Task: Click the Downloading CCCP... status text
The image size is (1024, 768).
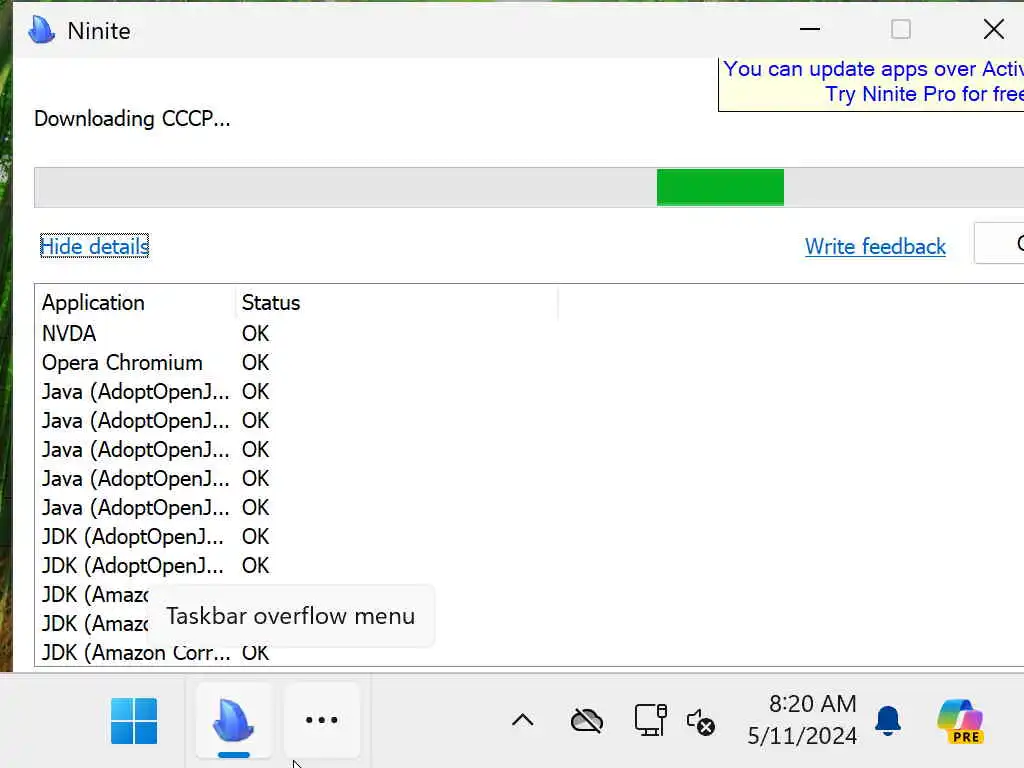Action: [x=132, y=119]
